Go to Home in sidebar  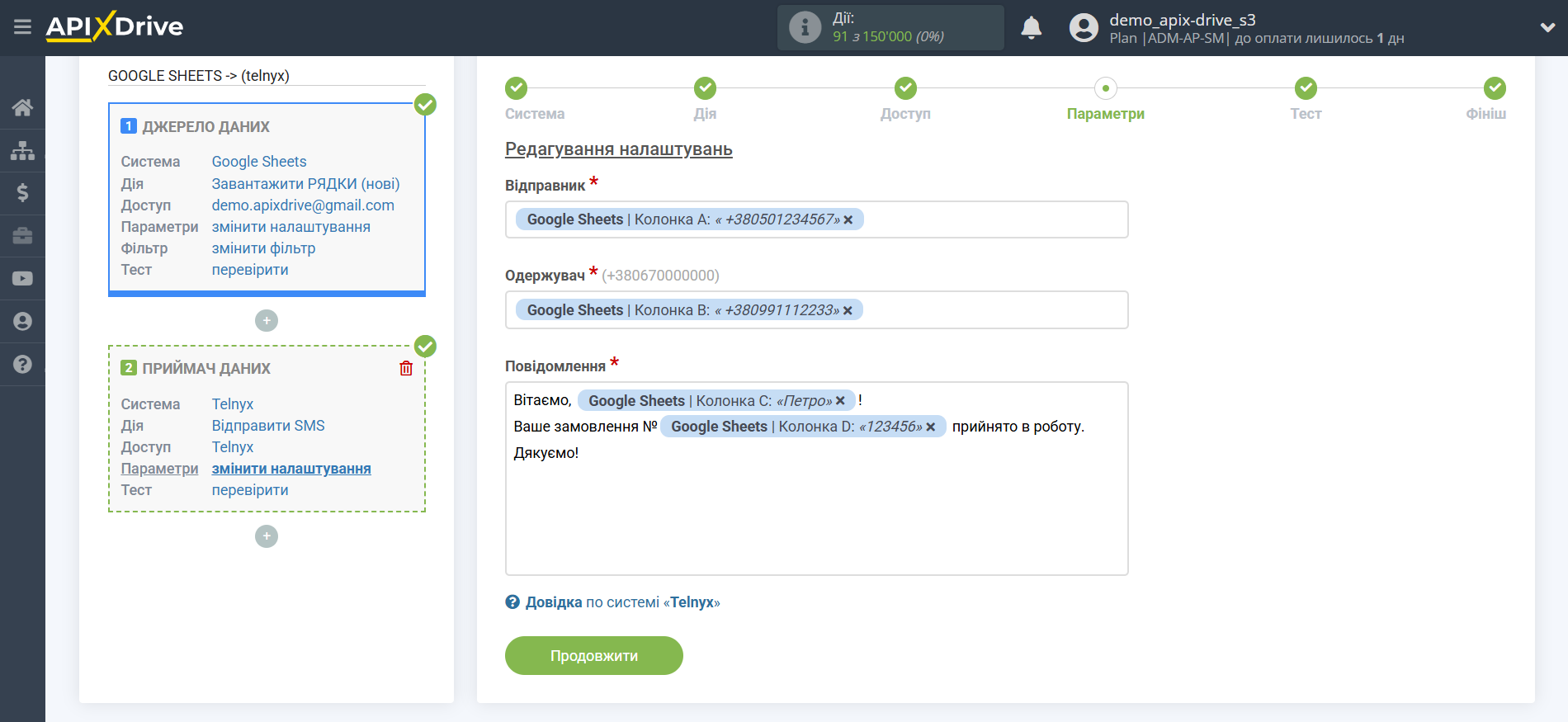click(x=22, y=107)
